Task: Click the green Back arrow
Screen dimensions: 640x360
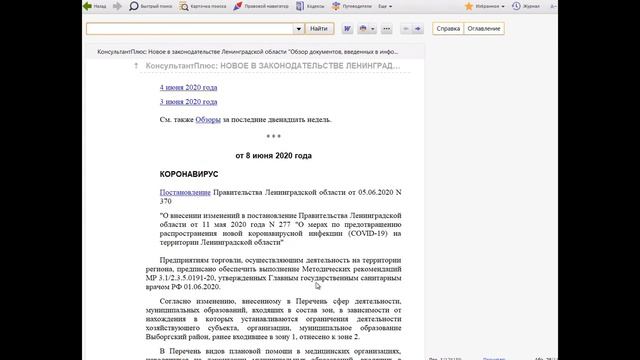Action: click(x=87, y=6)
